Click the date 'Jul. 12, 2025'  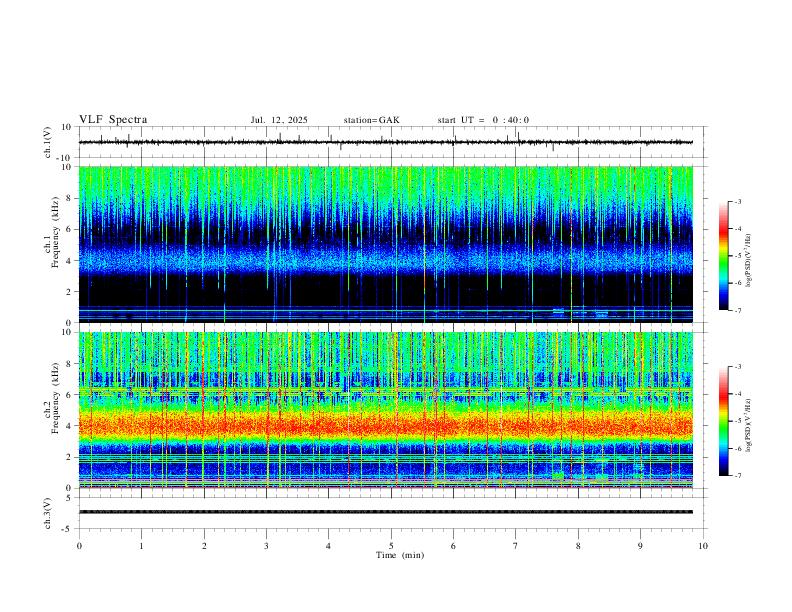[279, 120]
